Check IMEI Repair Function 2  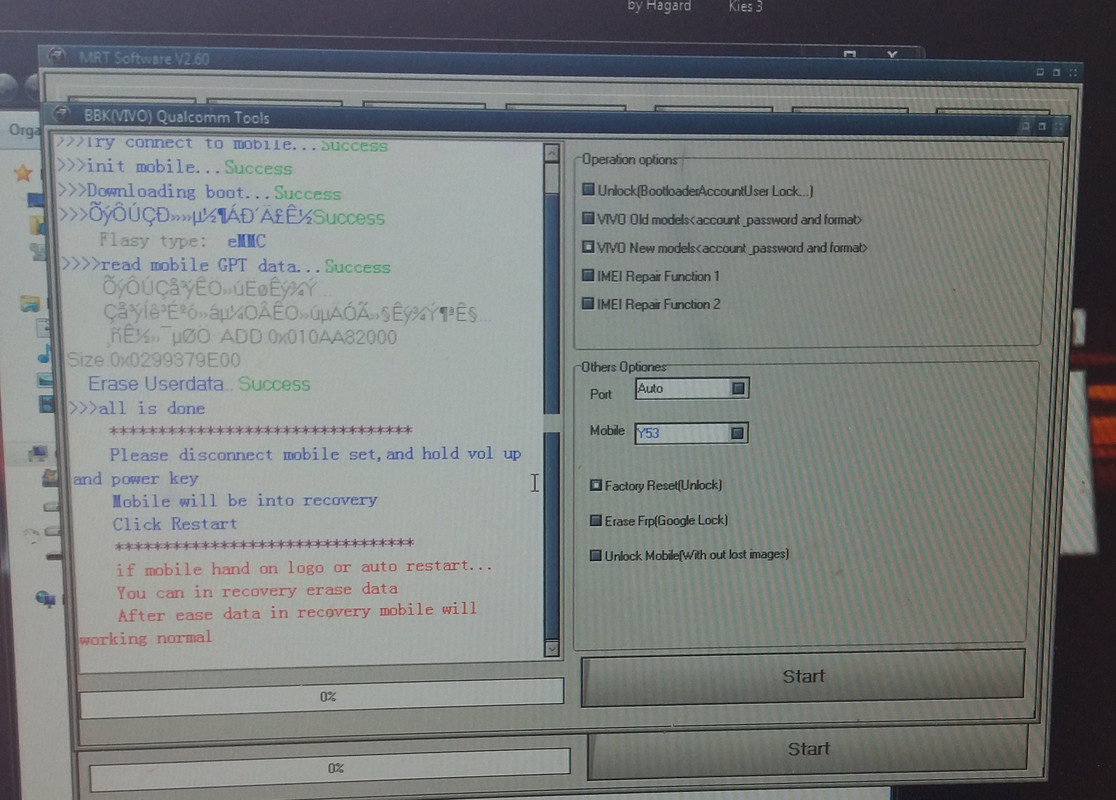tap(588, 303)
